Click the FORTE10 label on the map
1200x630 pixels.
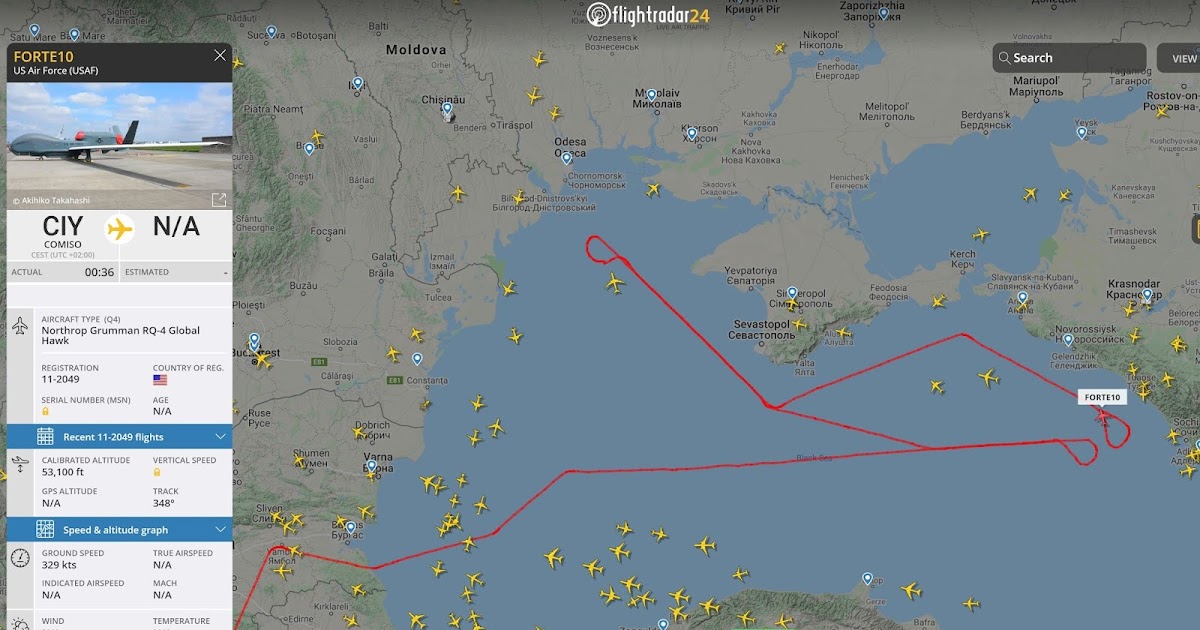[1102, 397]
